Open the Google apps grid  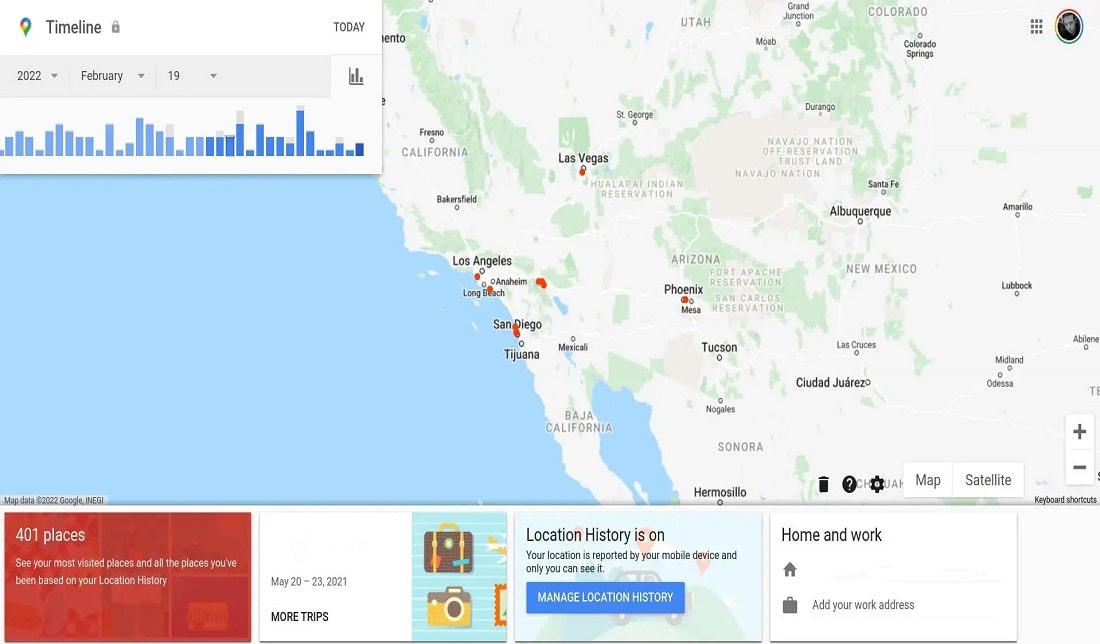tap(1037, 26)
